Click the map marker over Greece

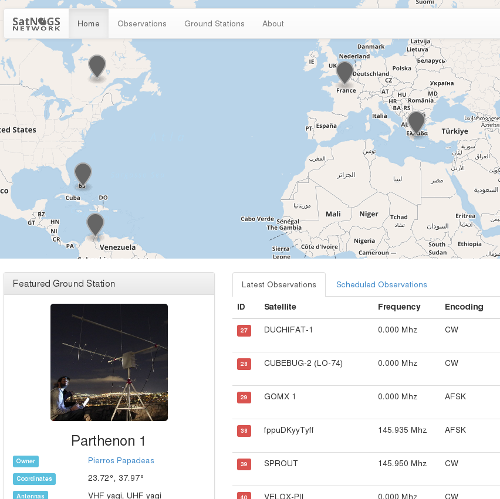click(x=416, y=122)
